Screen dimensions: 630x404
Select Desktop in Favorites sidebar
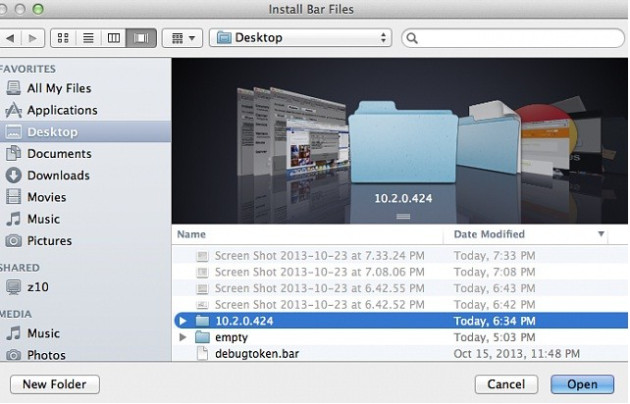click(x=85, y=132)
